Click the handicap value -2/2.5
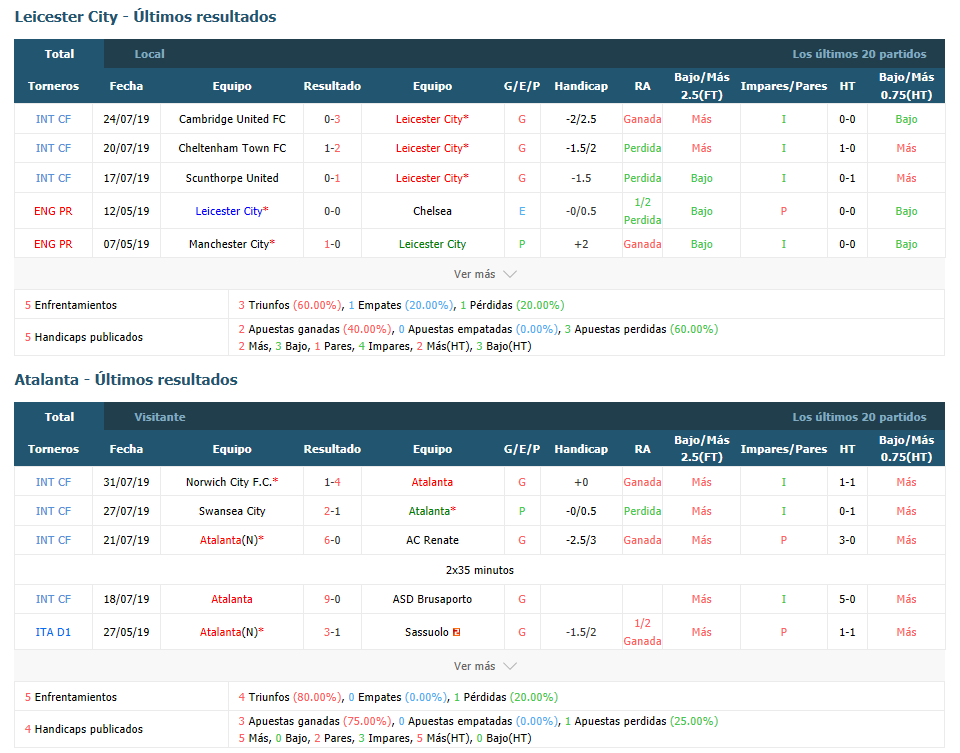This screenshot has height=753, width=960. coord(581,119)
